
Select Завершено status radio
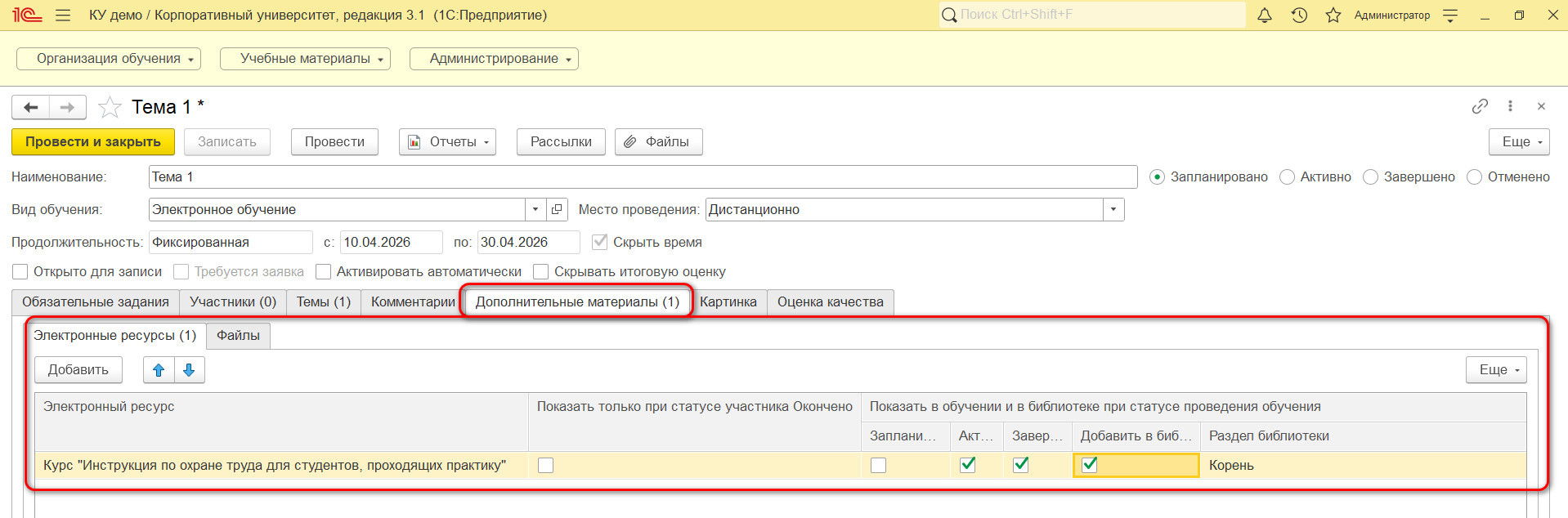pos(1370,177)
